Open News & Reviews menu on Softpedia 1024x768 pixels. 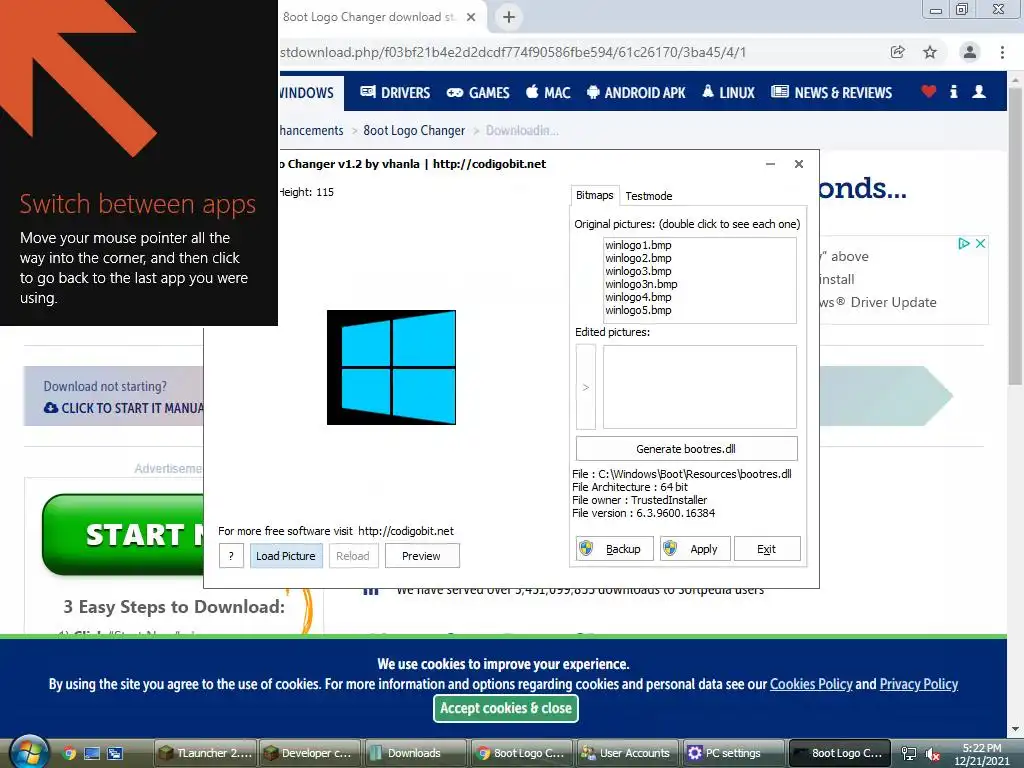pos(831,92)
